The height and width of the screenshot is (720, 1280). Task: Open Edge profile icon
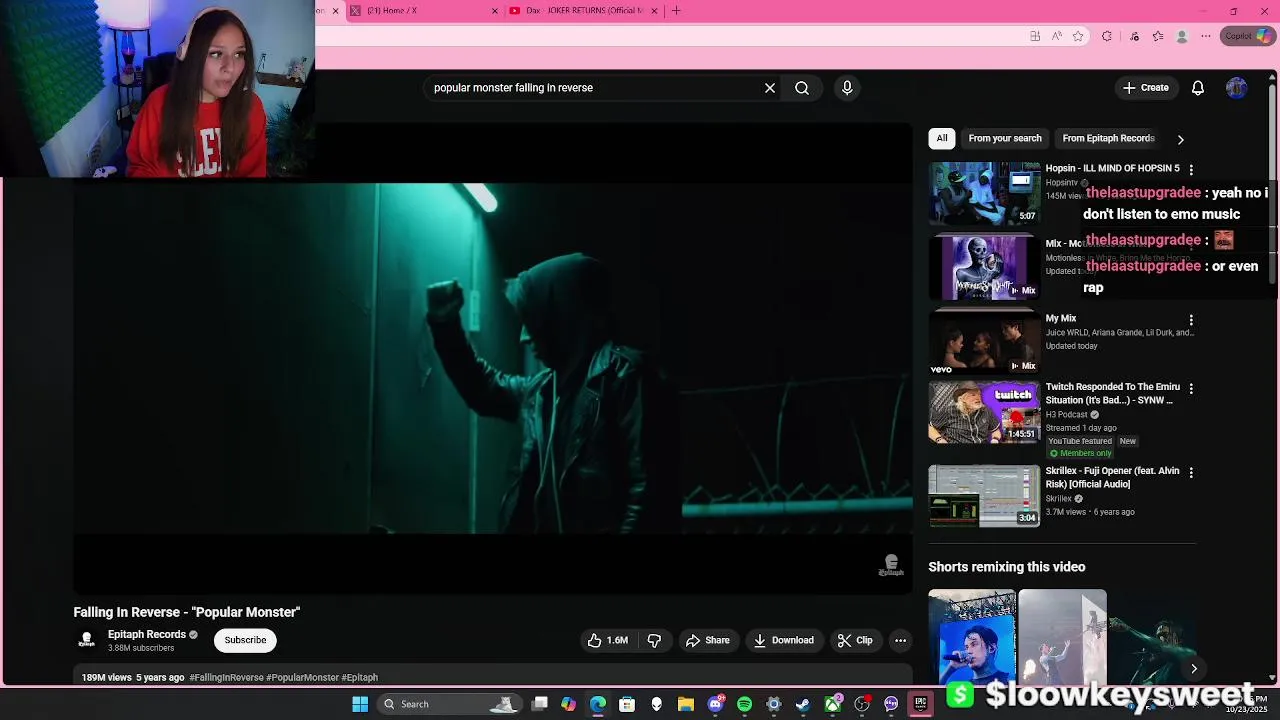pos(1182,36)
